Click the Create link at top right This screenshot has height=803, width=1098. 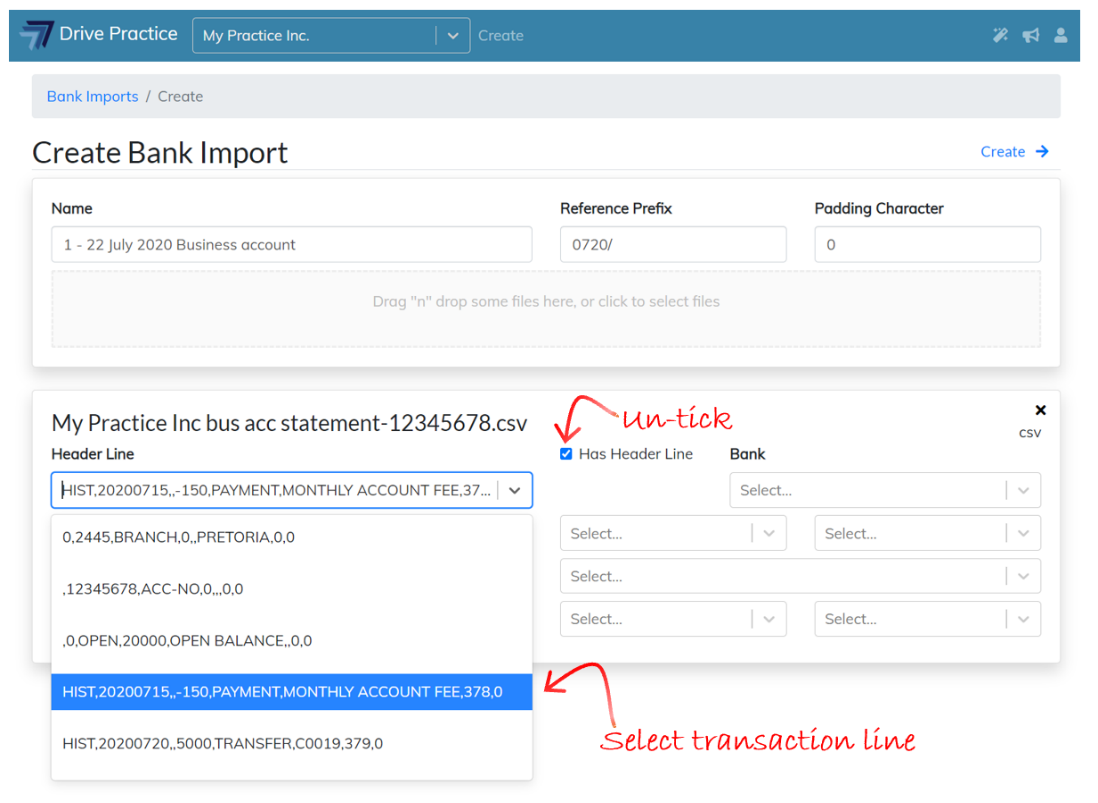1002,152
